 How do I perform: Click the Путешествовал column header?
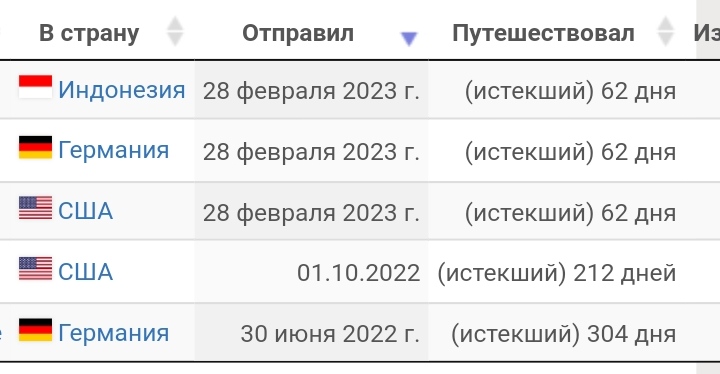(x=543, y=33)
